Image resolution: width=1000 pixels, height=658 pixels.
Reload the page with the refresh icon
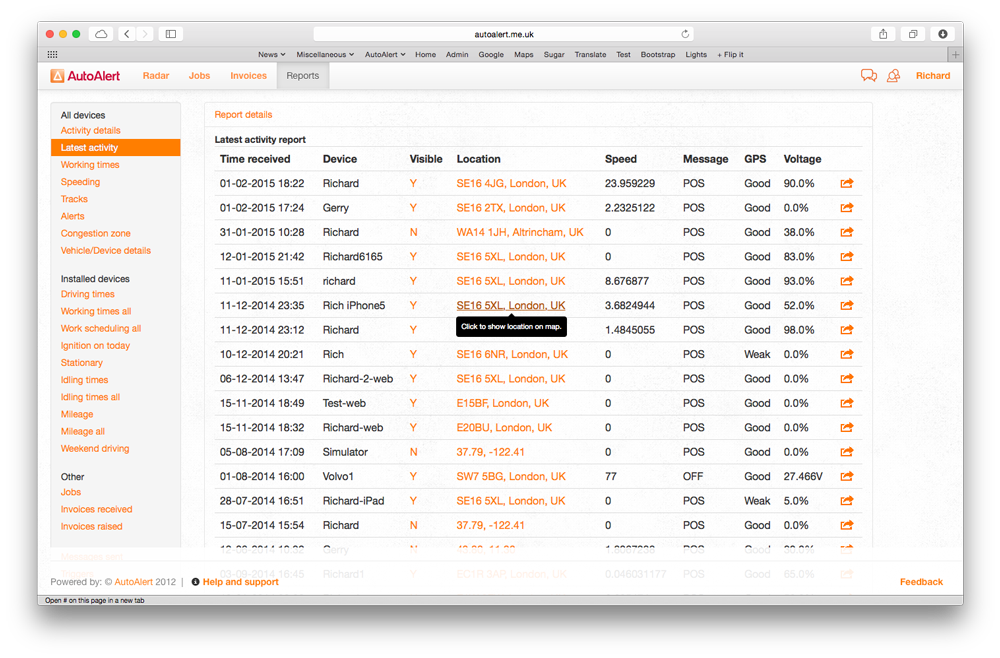click(685, 34)
